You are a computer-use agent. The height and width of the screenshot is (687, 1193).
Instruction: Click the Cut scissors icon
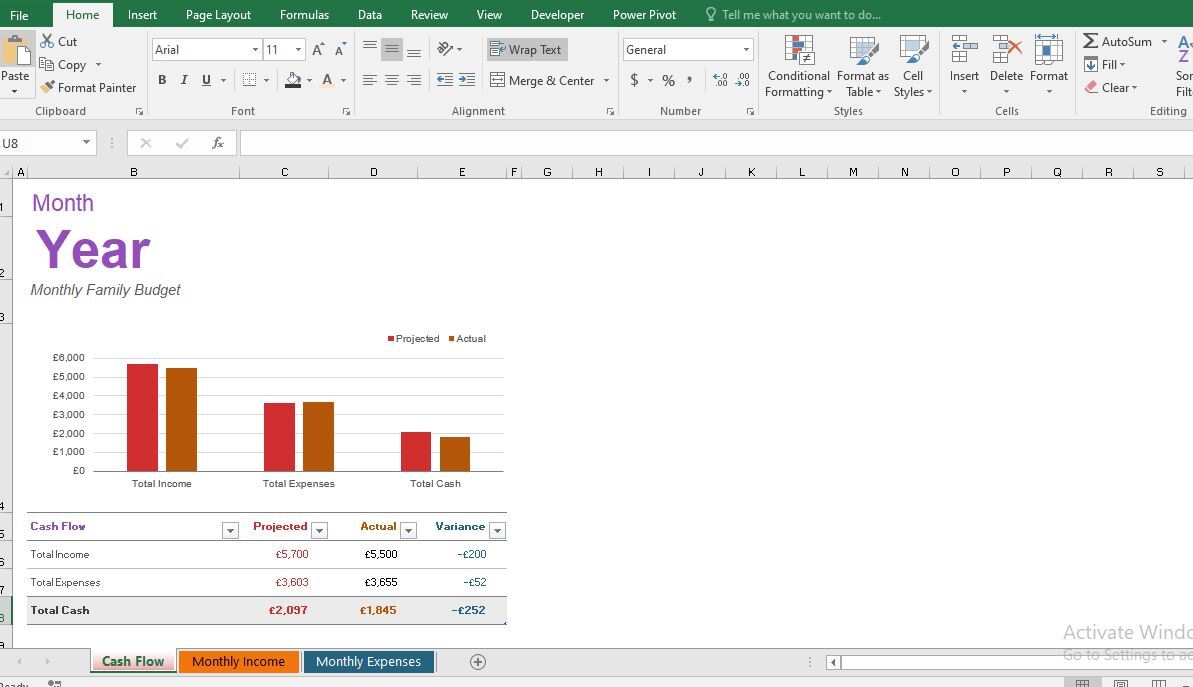pyautogui.click(x=47, y=41)
